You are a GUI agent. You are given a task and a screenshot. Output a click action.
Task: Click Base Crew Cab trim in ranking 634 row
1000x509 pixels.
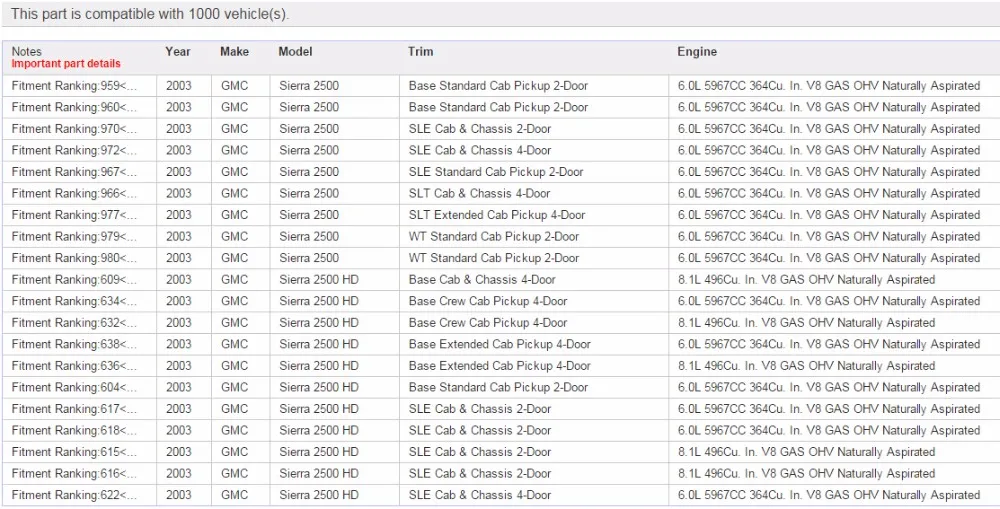(x=534, y=301)
